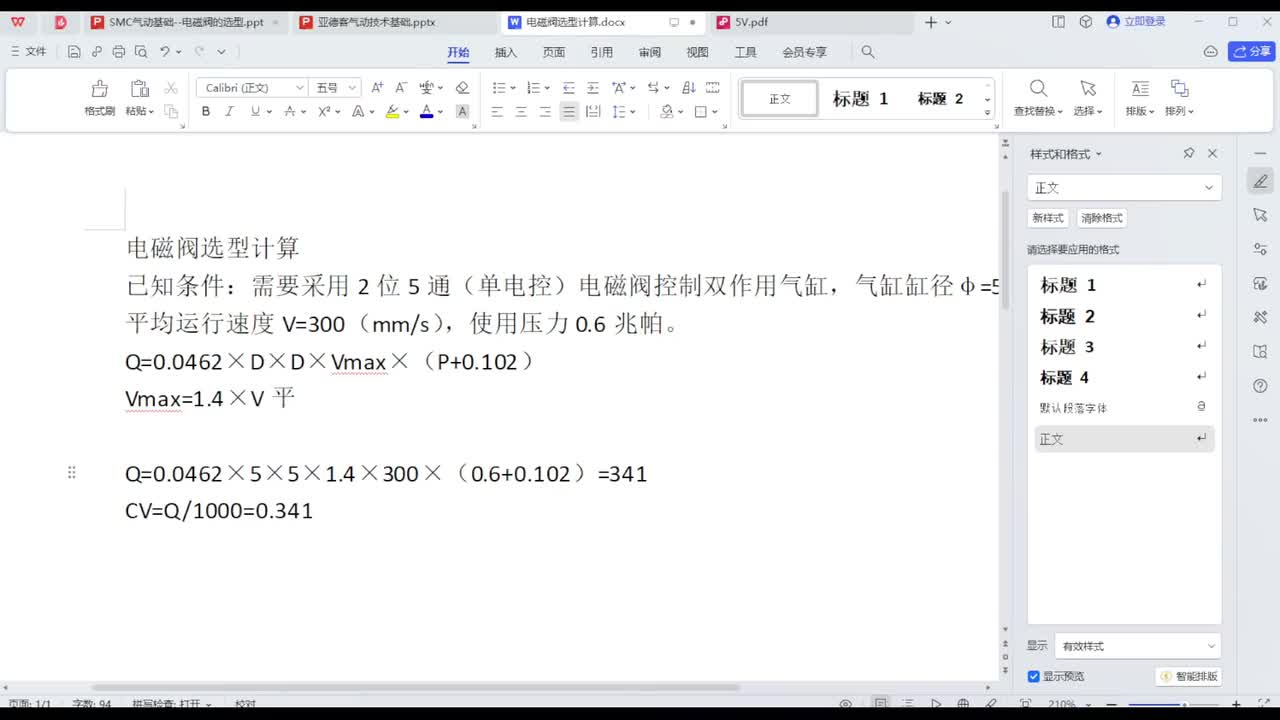Open the Arrange (排列) tool
Image resolution: width=1280 pixels, height=720 pixels.
(1180, 99)
